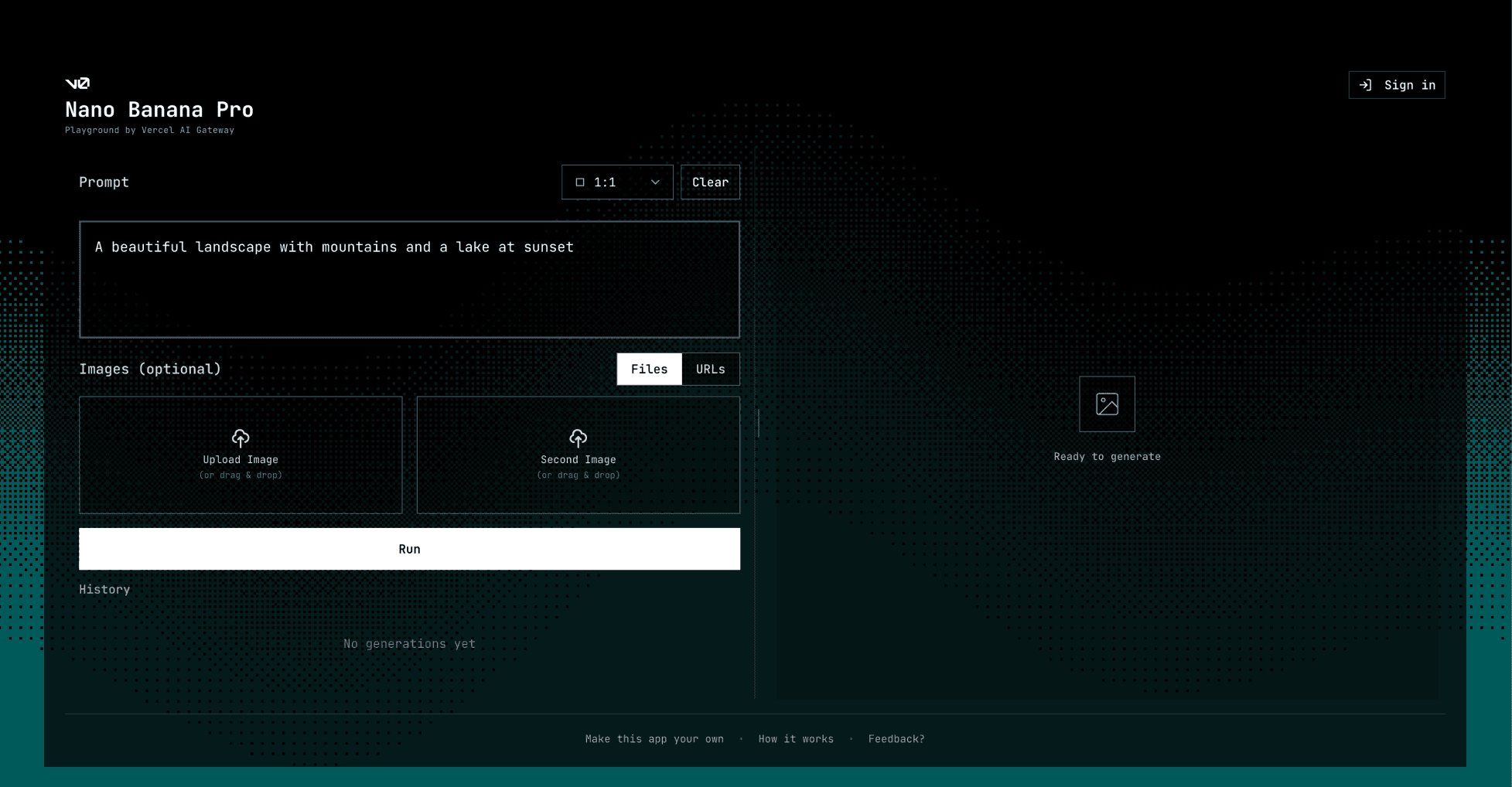Viewport: 1512px width, 787px height.
Task: Click the square aspect ratio icon
Action: click(x=580, y=182)
